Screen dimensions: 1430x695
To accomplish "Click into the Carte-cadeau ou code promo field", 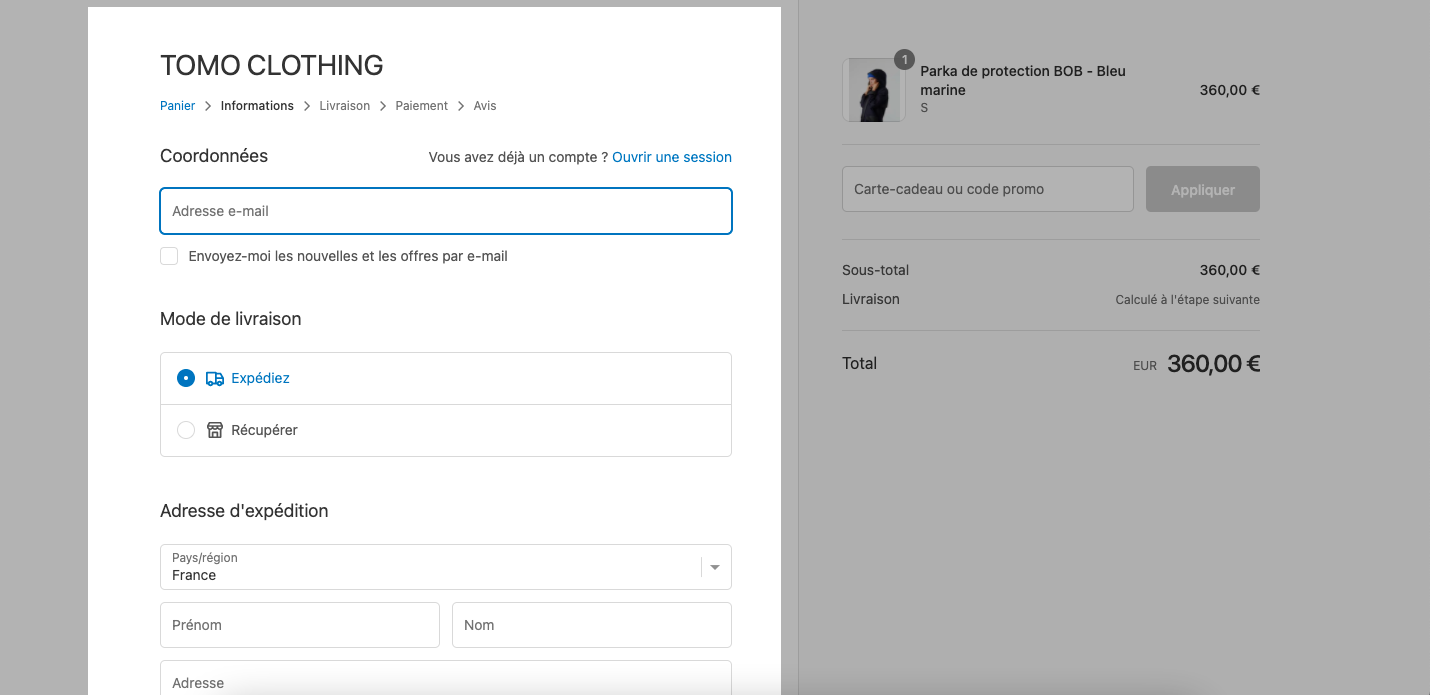I will [x=988, y=189].
